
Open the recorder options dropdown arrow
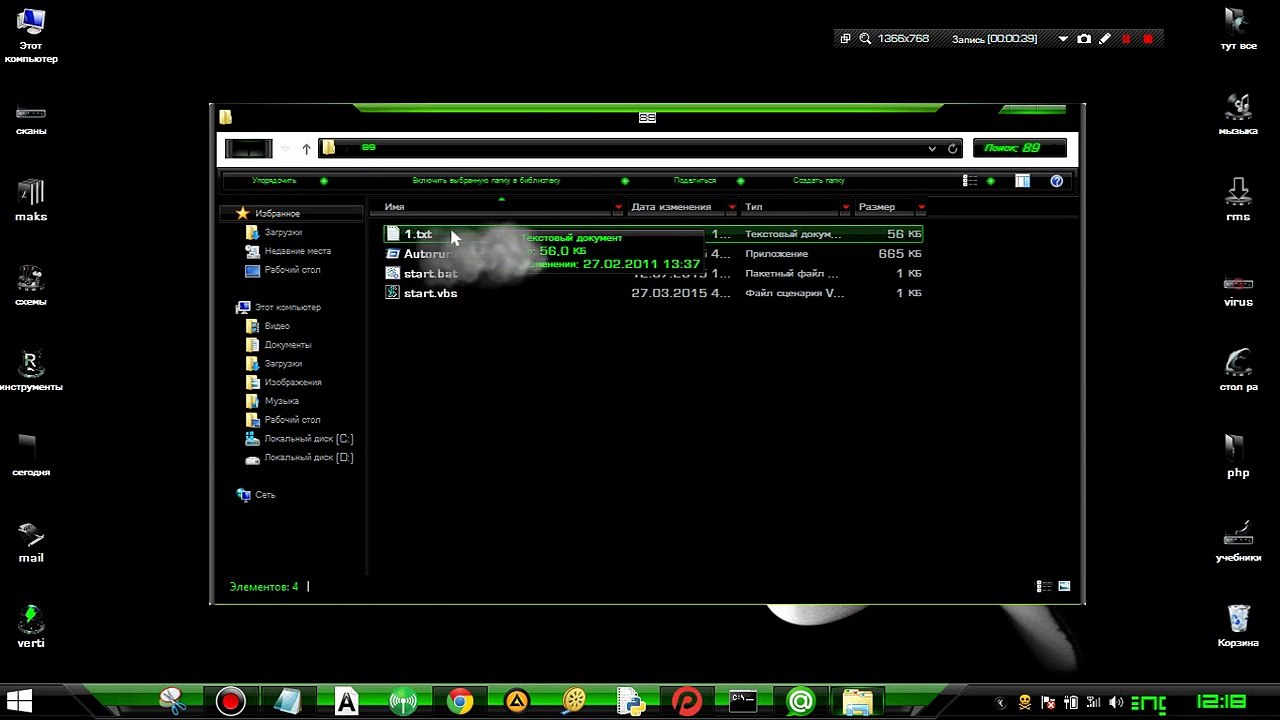[1062, 39]
